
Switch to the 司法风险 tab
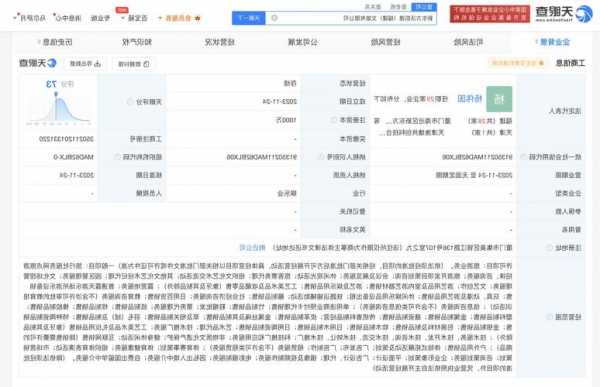[468, 42]
